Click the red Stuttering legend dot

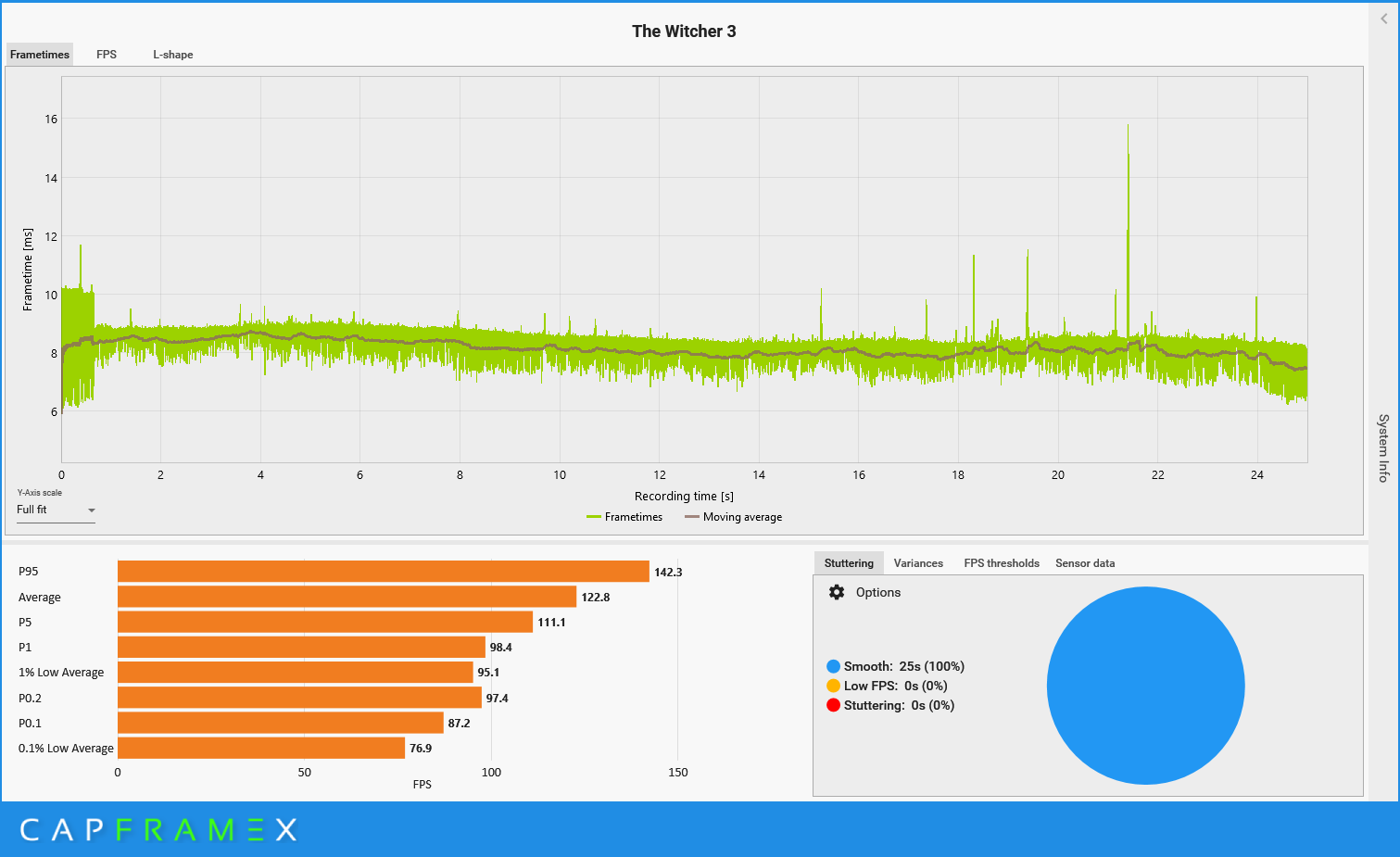pos(833,705)
